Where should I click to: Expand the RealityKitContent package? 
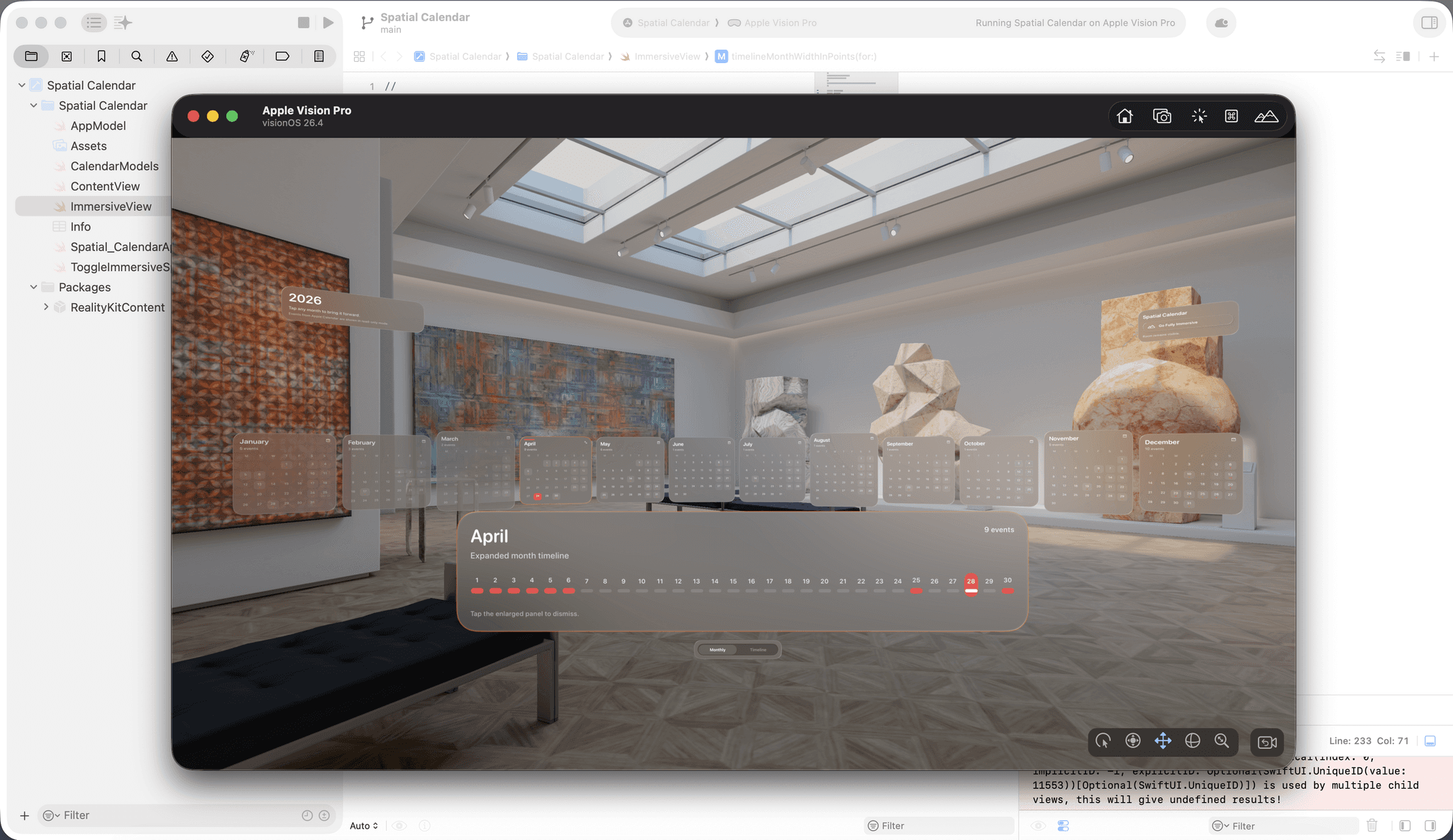(46, 307)
